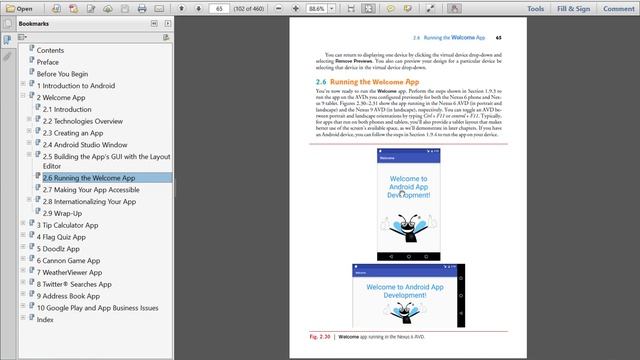This screenshot has width=640, height=360.
Task: Select the Index bookmark
Action: [45, 320]
